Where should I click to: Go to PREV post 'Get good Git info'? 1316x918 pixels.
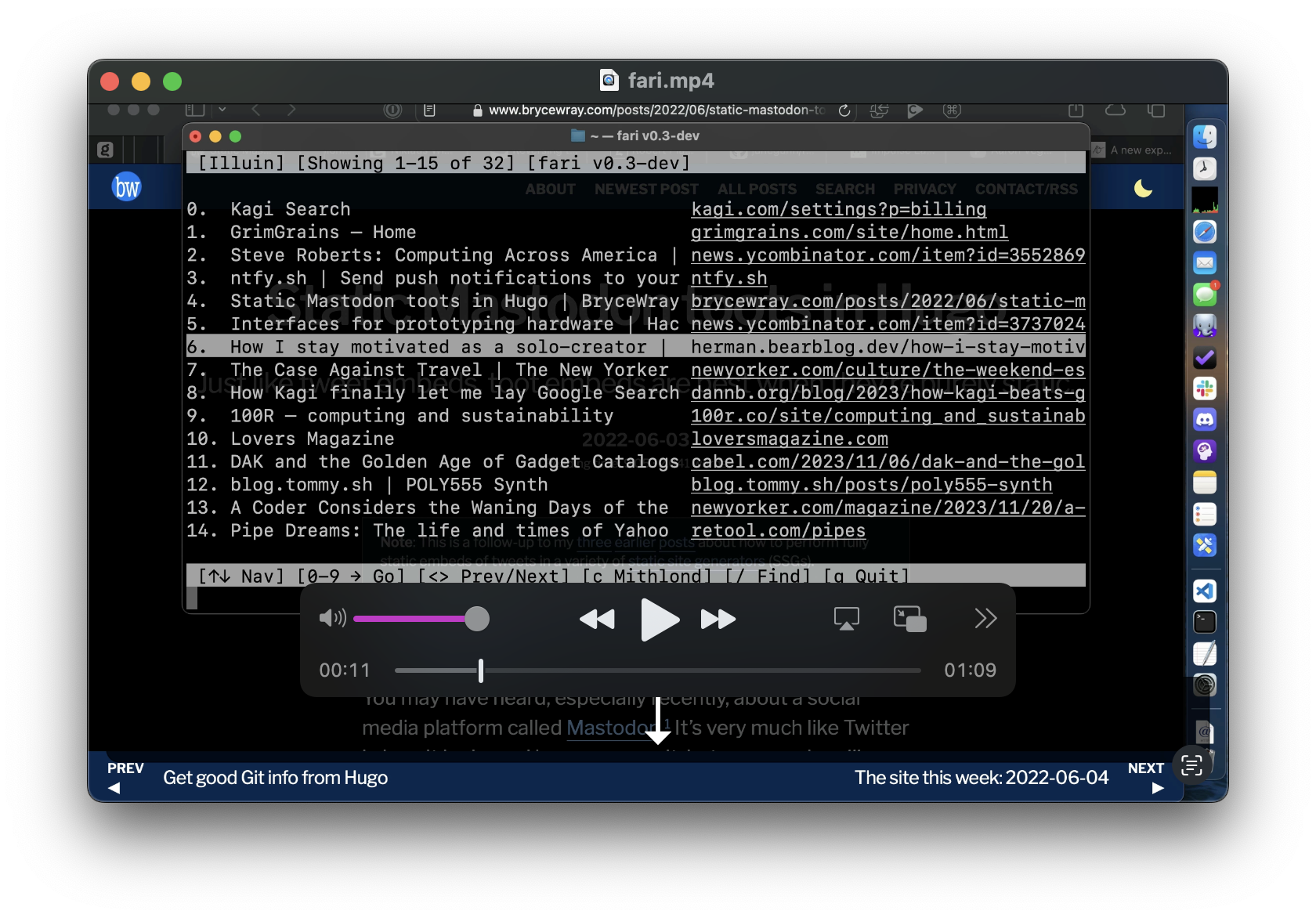(x=248, y=777)
